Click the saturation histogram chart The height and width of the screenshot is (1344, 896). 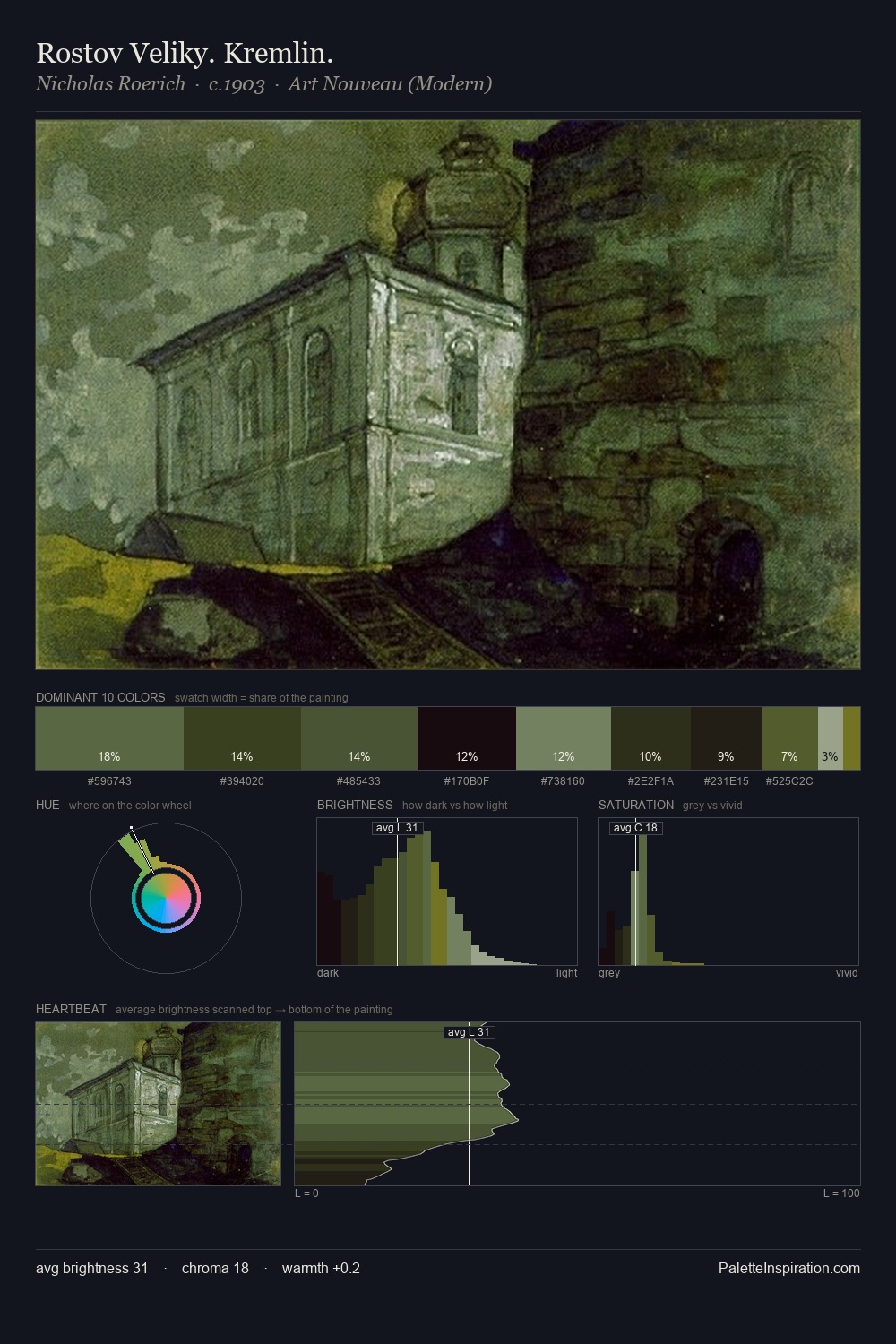[728, 892]
